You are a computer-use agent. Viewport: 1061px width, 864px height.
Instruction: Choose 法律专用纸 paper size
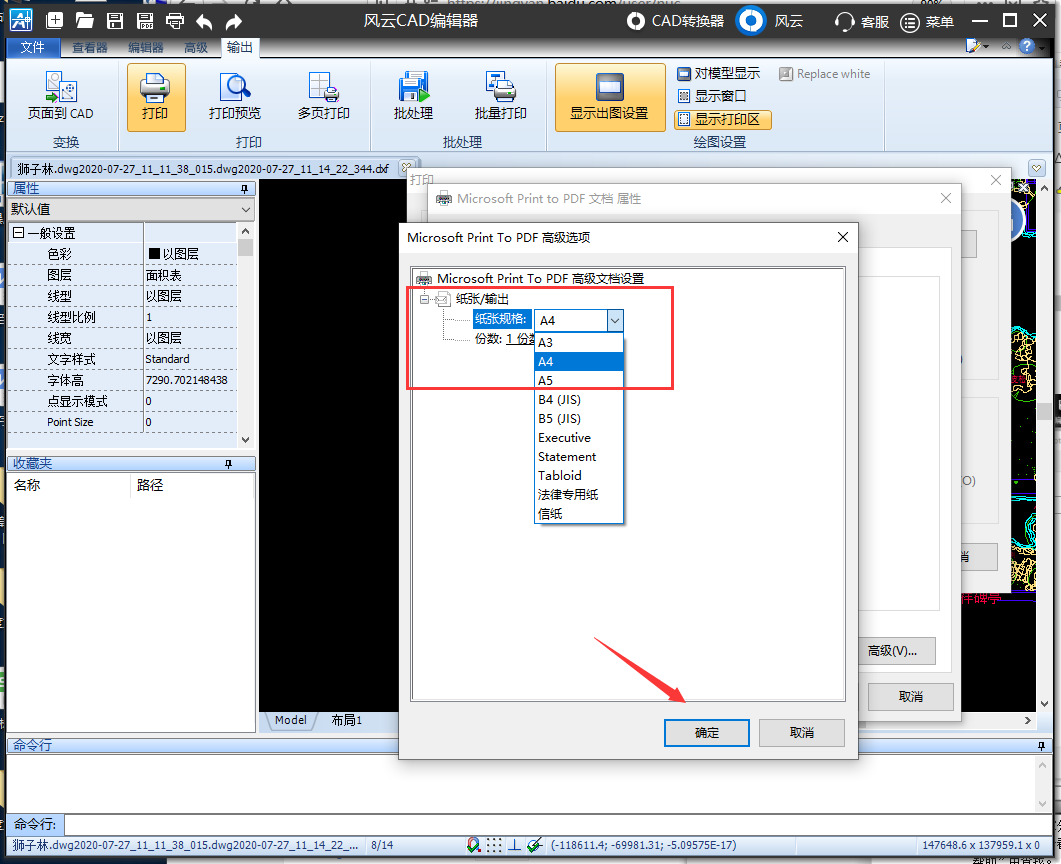pos(579,495)
